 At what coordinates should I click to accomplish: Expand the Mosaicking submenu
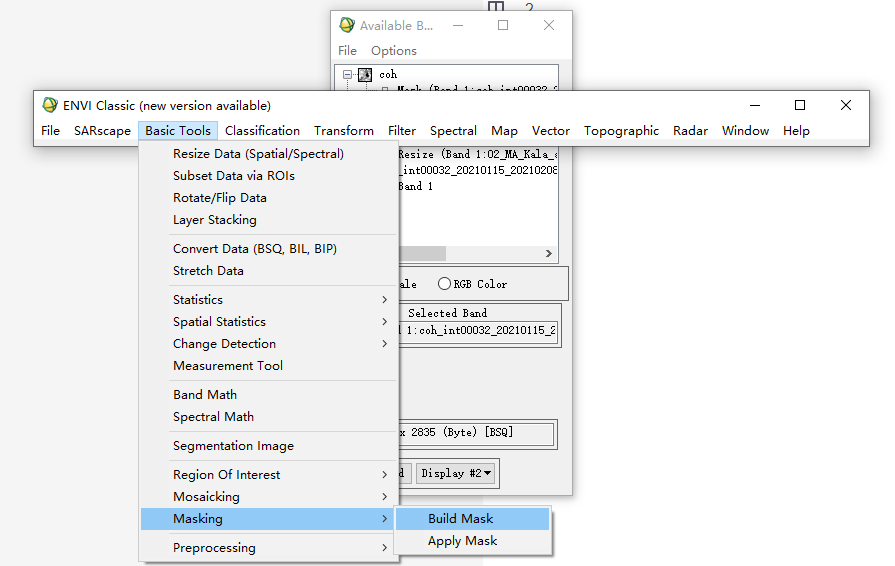(x=269, y=497)
